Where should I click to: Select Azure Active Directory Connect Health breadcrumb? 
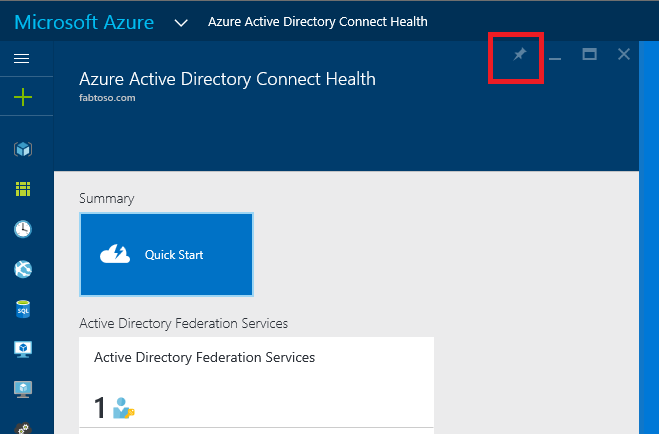click(x=317, y=22)
